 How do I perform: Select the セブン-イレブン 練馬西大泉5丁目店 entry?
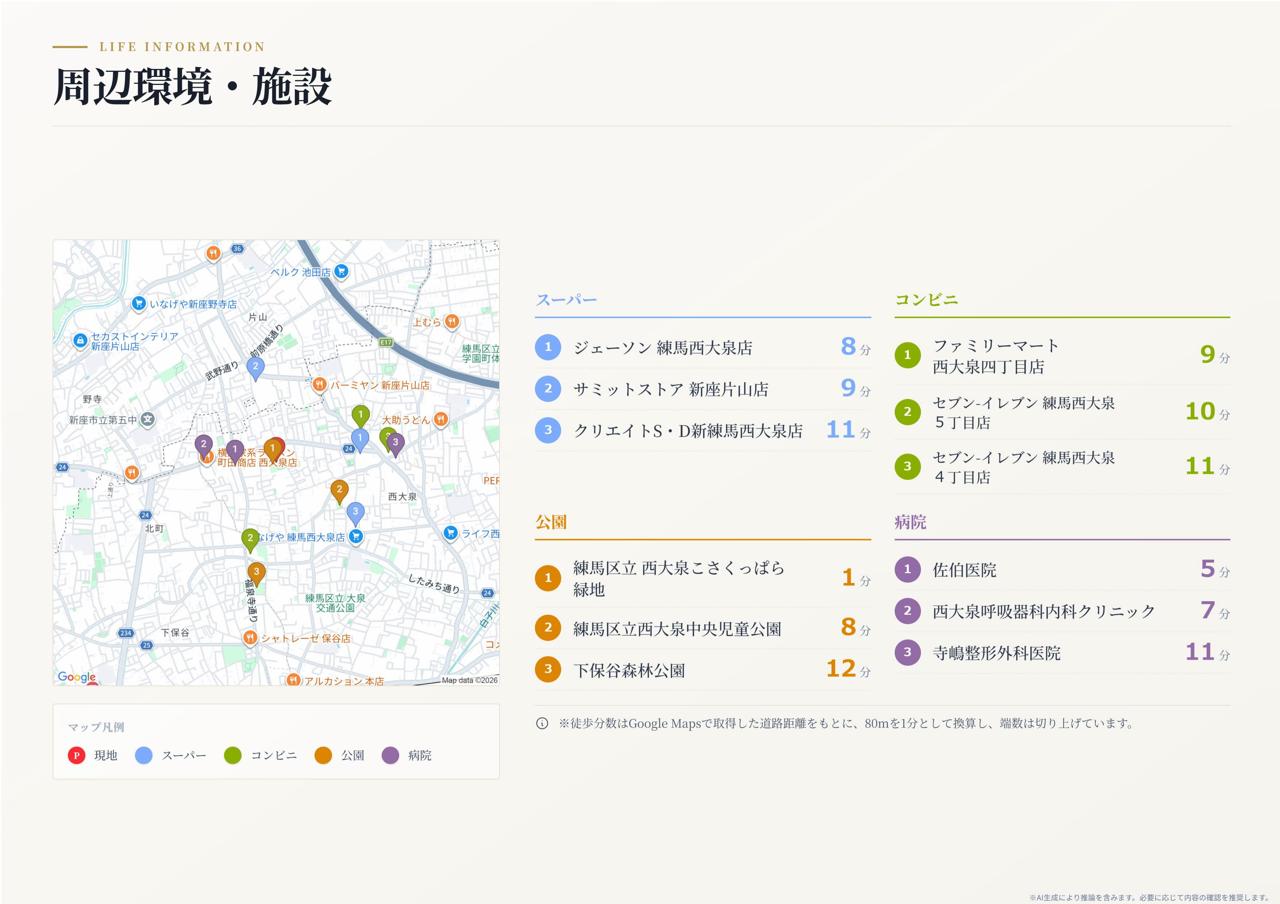pos(1062,412)
